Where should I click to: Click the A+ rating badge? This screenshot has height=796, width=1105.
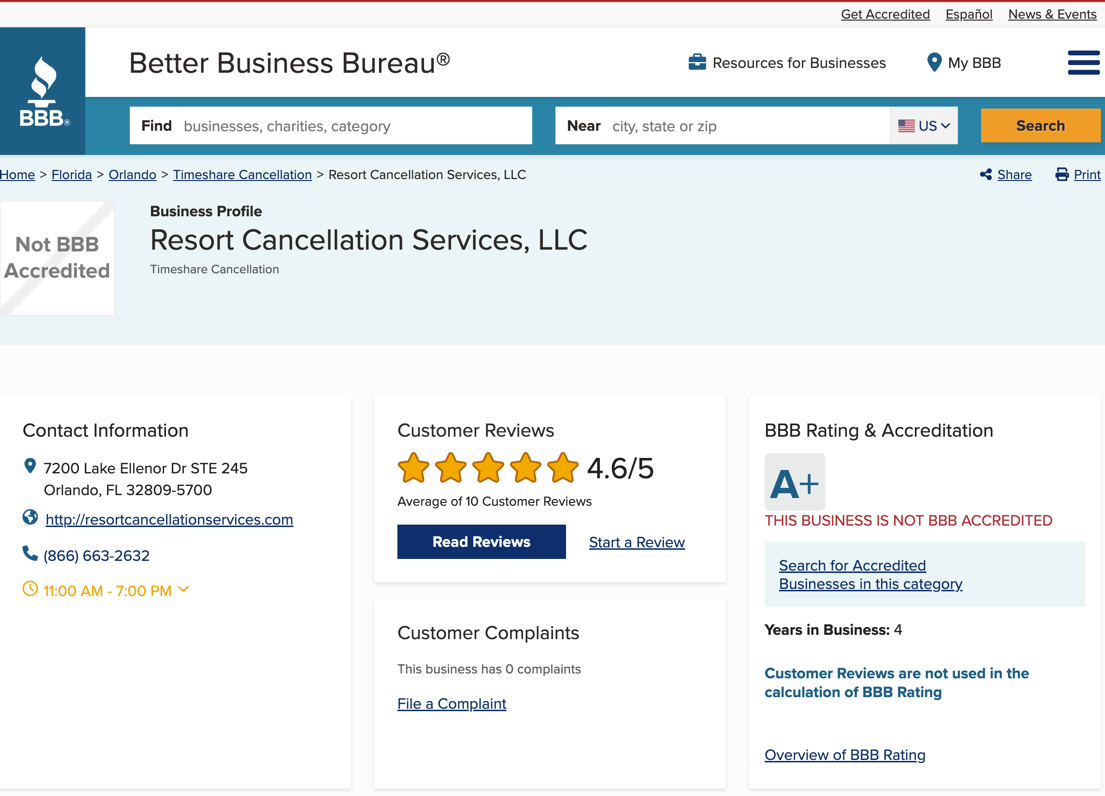795,482
